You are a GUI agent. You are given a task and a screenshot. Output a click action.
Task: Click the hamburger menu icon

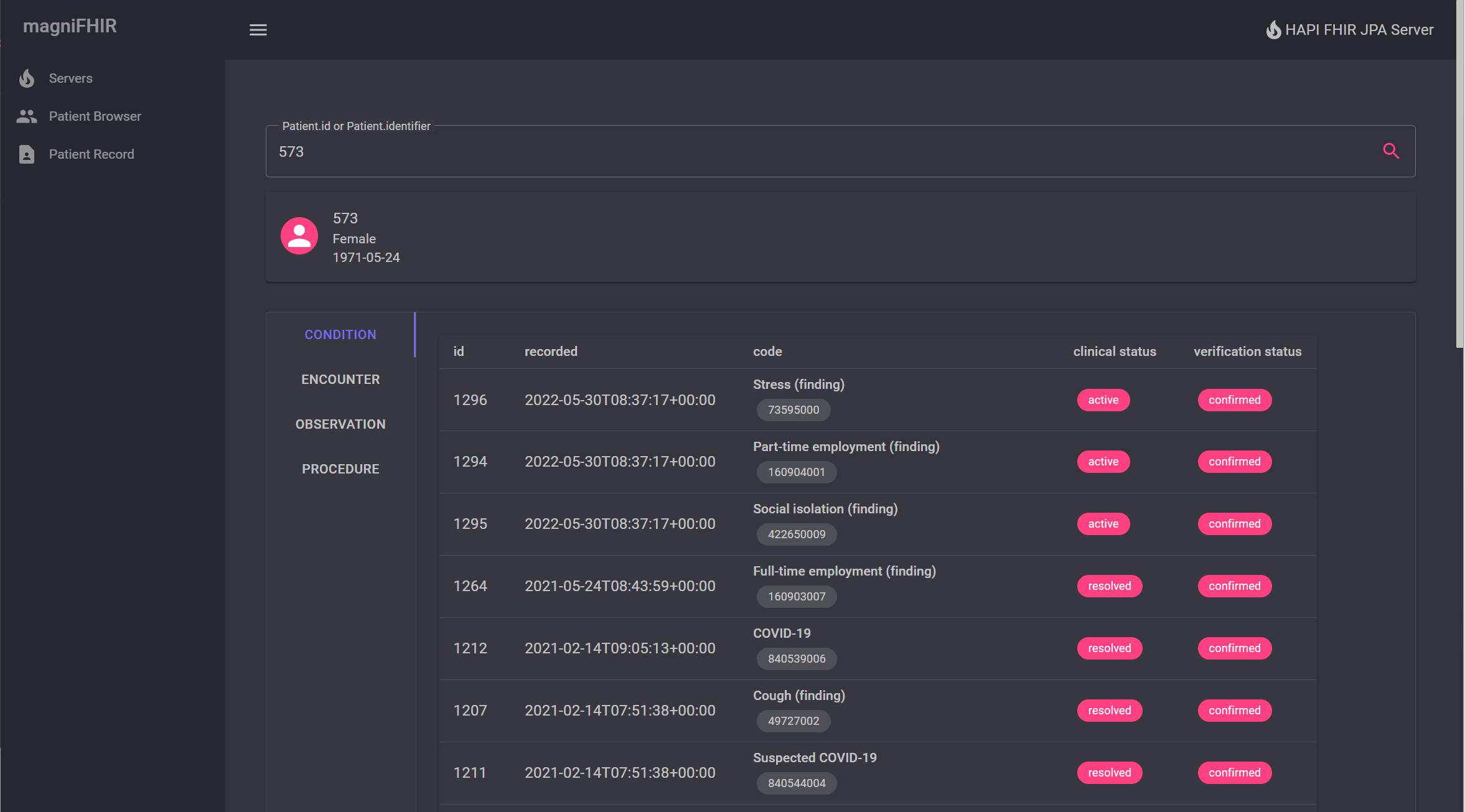(x=258, y=29)
